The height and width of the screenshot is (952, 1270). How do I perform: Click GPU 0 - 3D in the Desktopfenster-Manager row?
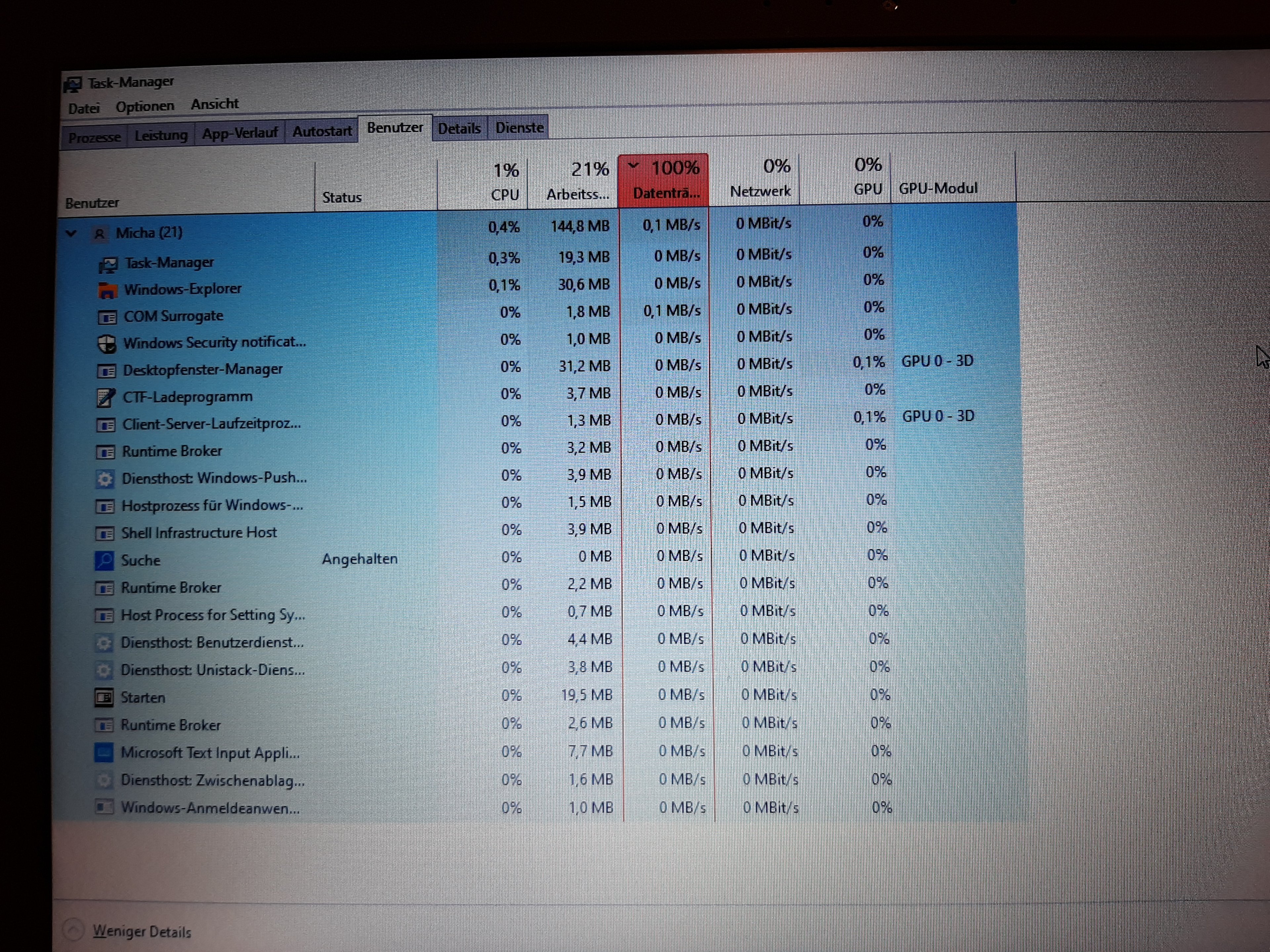[938, 362]
